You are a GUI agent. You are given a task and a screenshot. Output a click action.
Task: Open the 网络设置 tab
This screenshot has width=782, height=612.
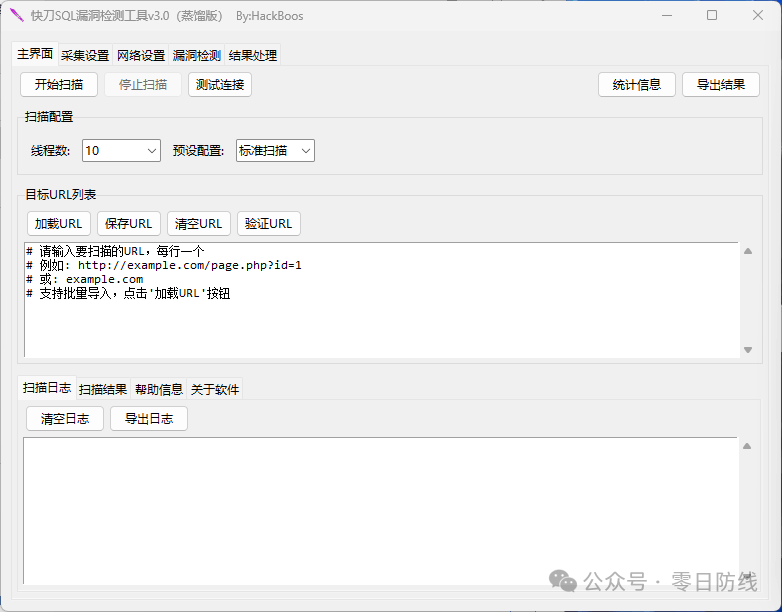[141, 56]
